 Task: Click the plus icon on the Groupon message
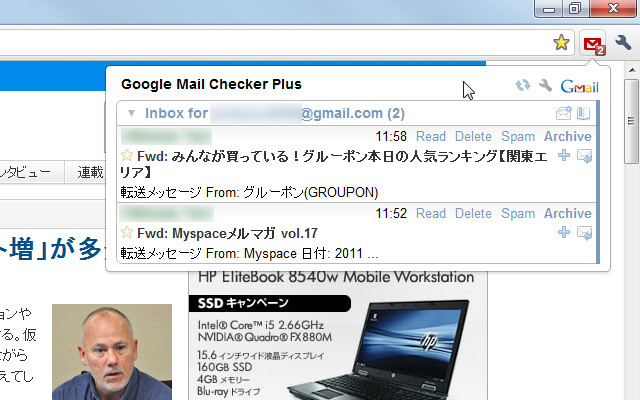pyautogui.click(x=564, y=155)
